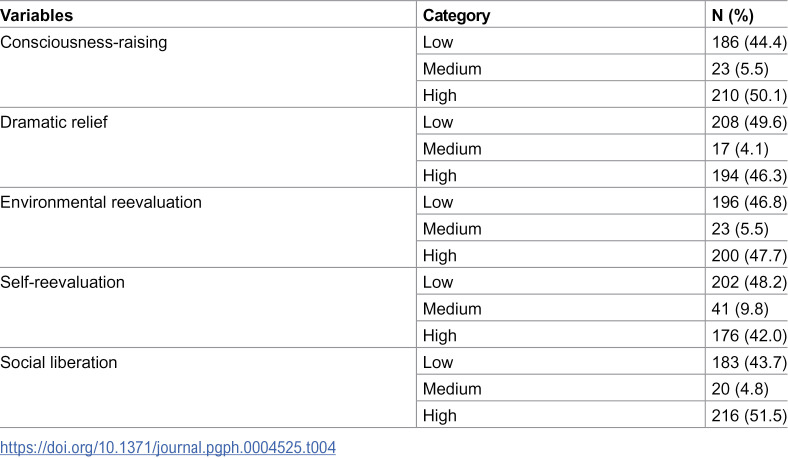Click the 176 (42.0) value cell
This screenshot has height=458, width=788.
point(749,335)
